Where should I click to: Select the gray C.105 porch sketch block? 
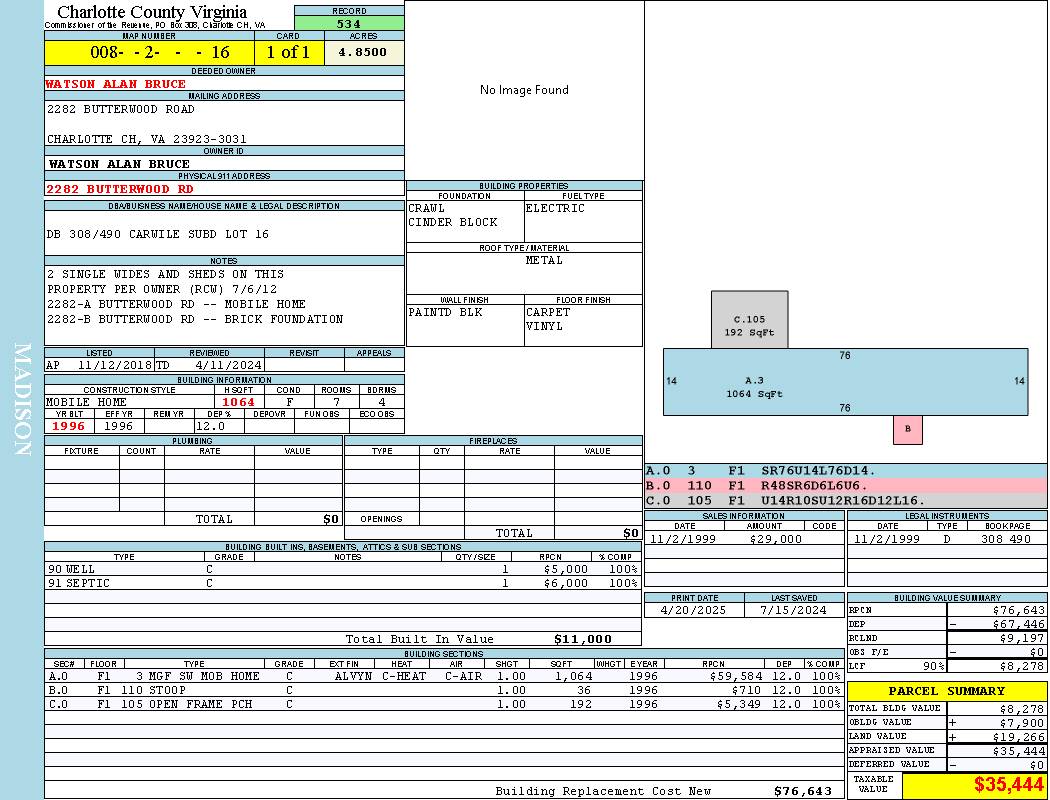[749, 321]
